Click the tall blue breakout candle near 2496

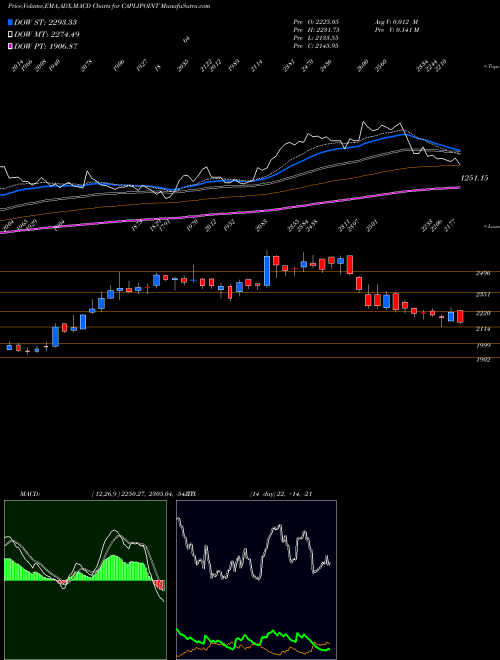(267, 270)
